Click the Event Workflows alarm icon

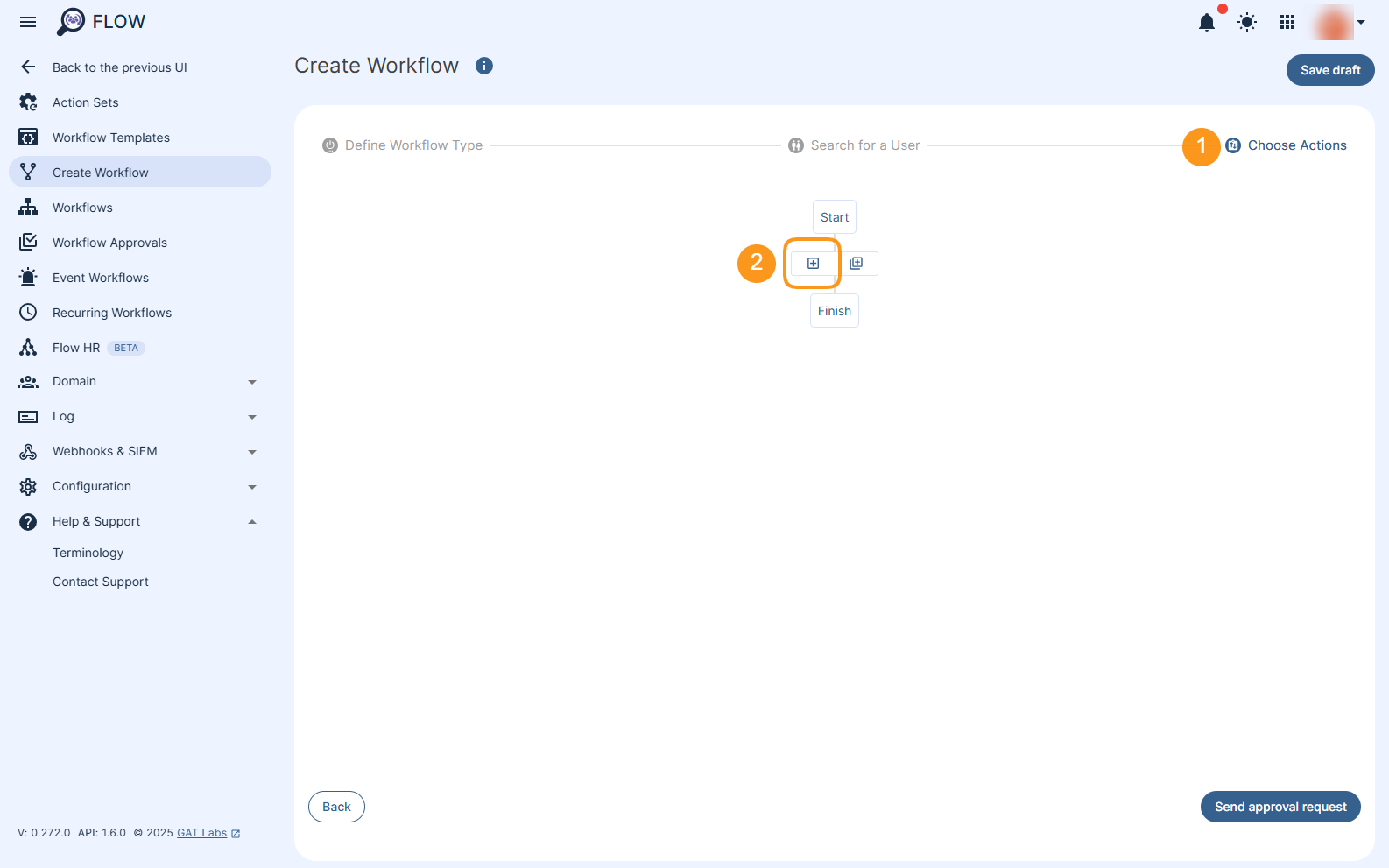click(x=28, y=278)
